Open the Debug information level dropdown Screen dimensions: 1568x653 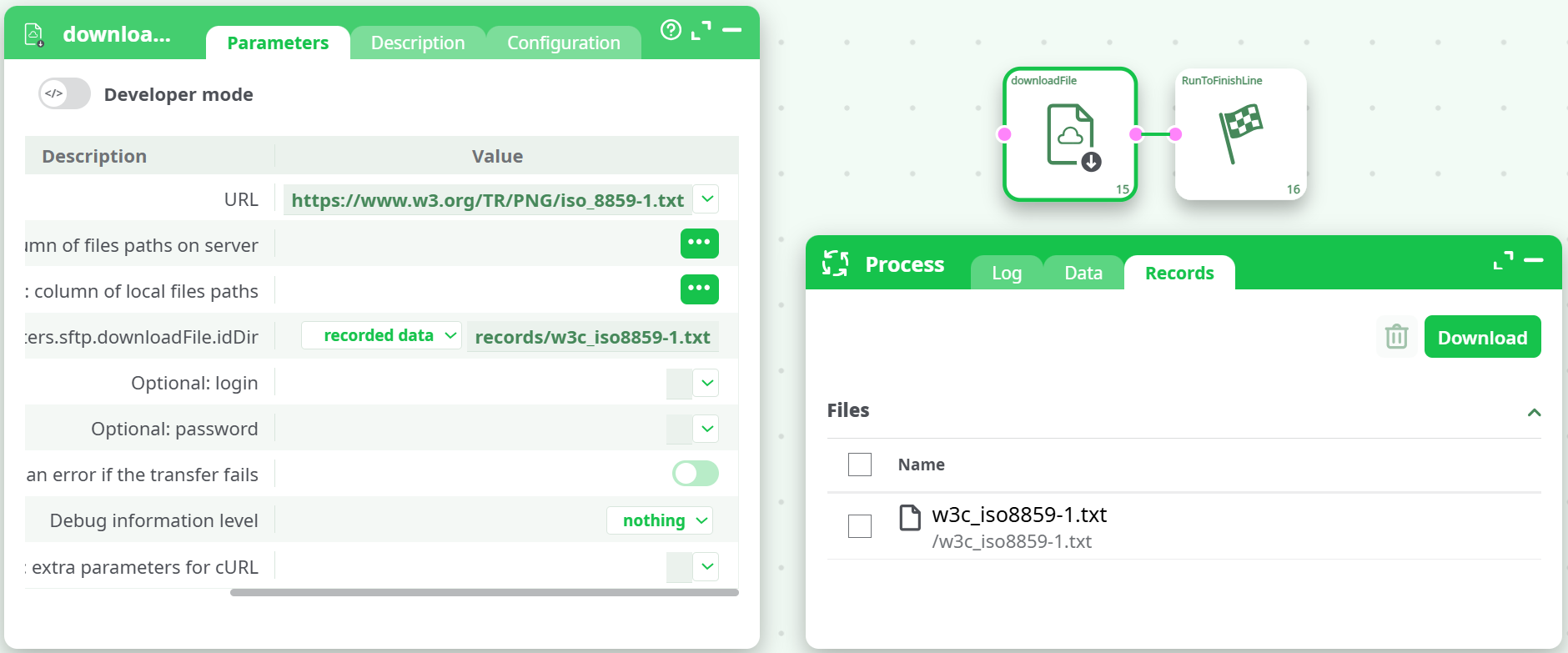click(660, 520)
